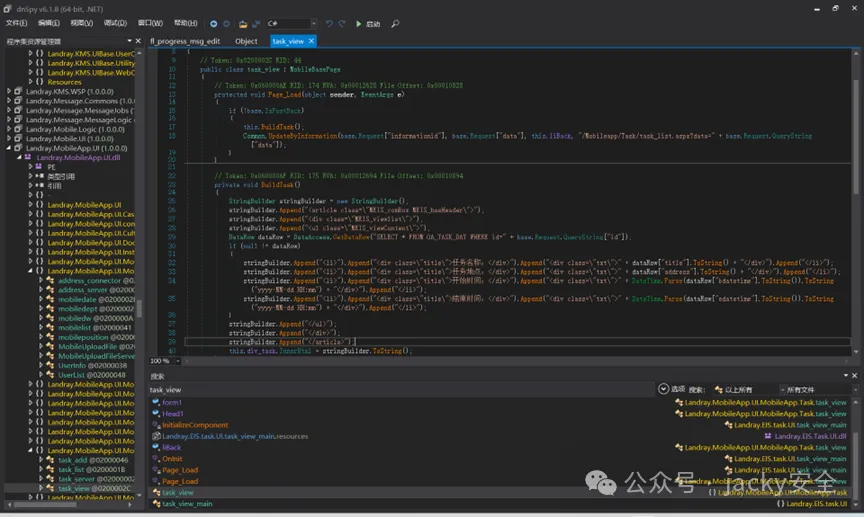Expand the Landray.KMS.WSP assembly node
This screenshot has height=517, width=864.
click(x=9, y=91)
